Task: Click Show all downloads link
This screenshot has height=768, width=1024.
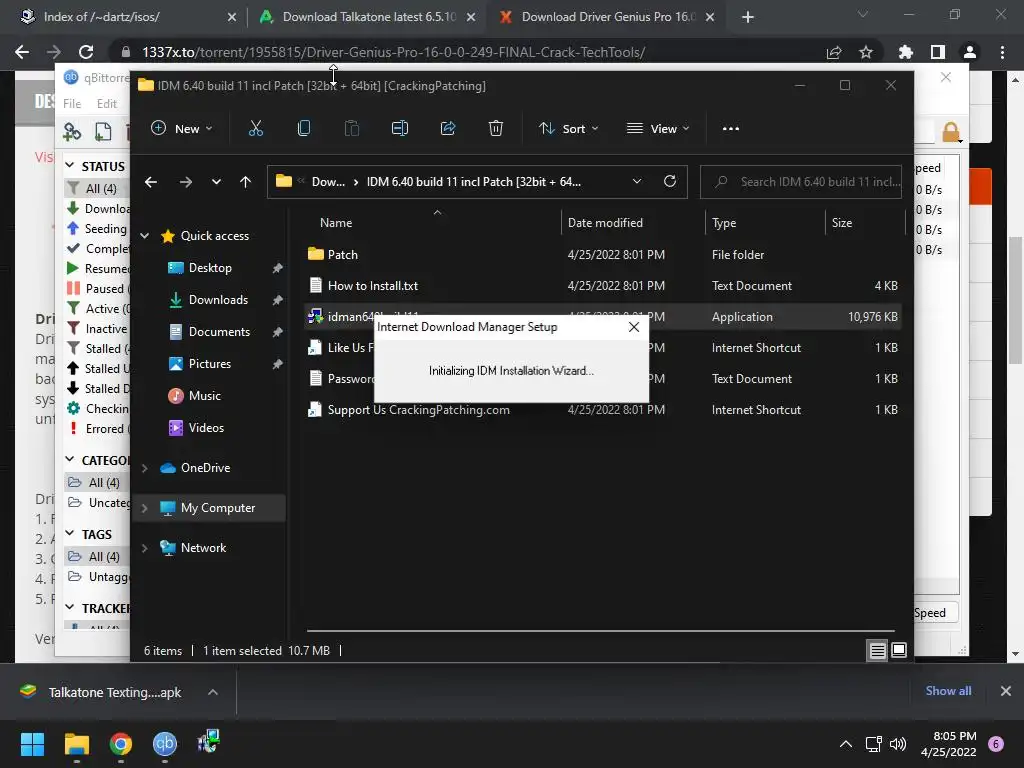Action: point(948,691)
